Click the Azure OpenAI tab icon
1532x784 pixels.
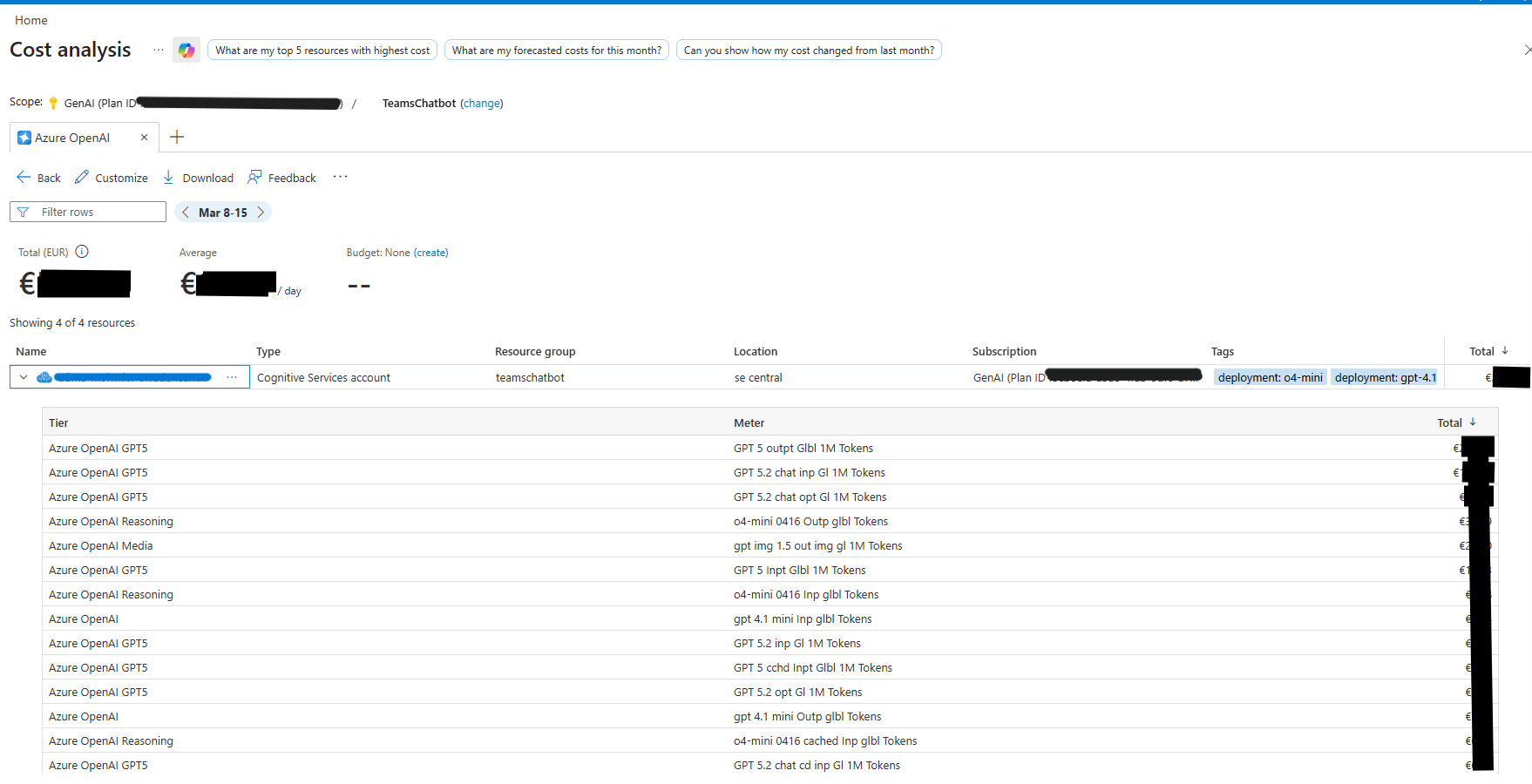pyautogui.click(x=24, y=138)
